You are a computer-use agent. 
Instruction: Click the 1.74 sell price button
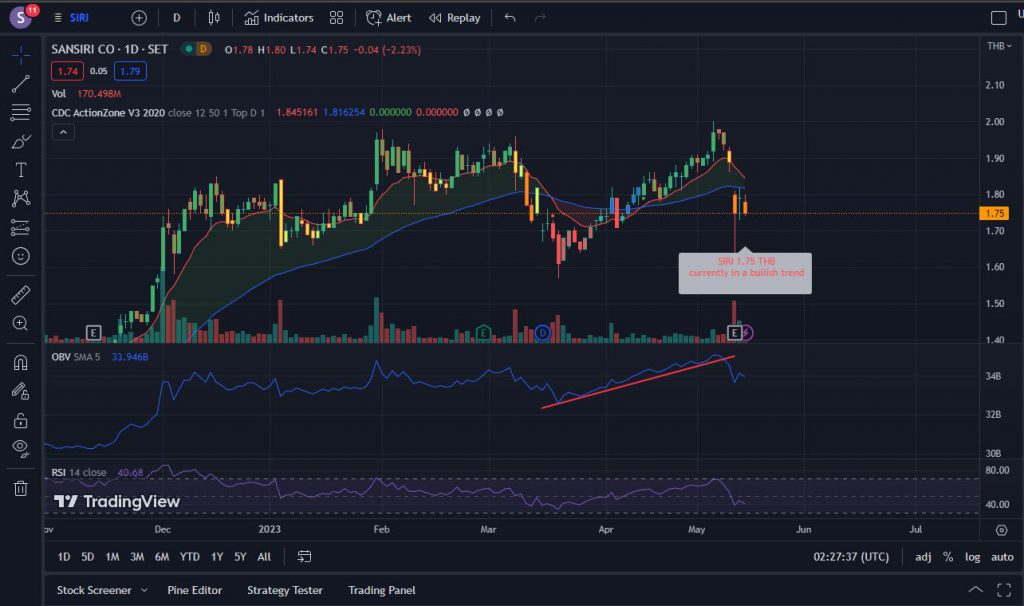coord(67,71)
